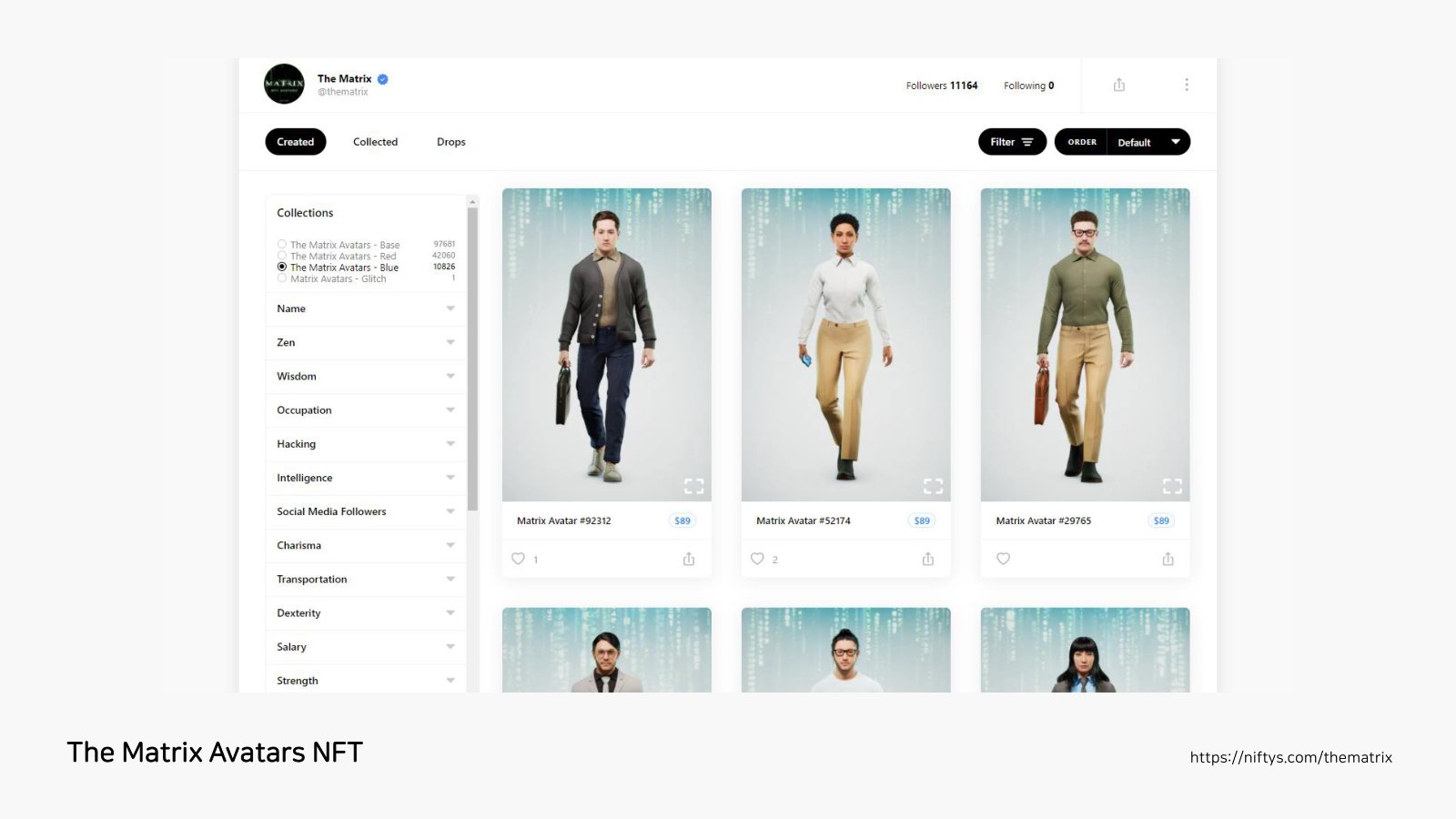Click the $89 price on Avatar #92312
Viewport: 1456px width, 819px height.
point(682,521)
